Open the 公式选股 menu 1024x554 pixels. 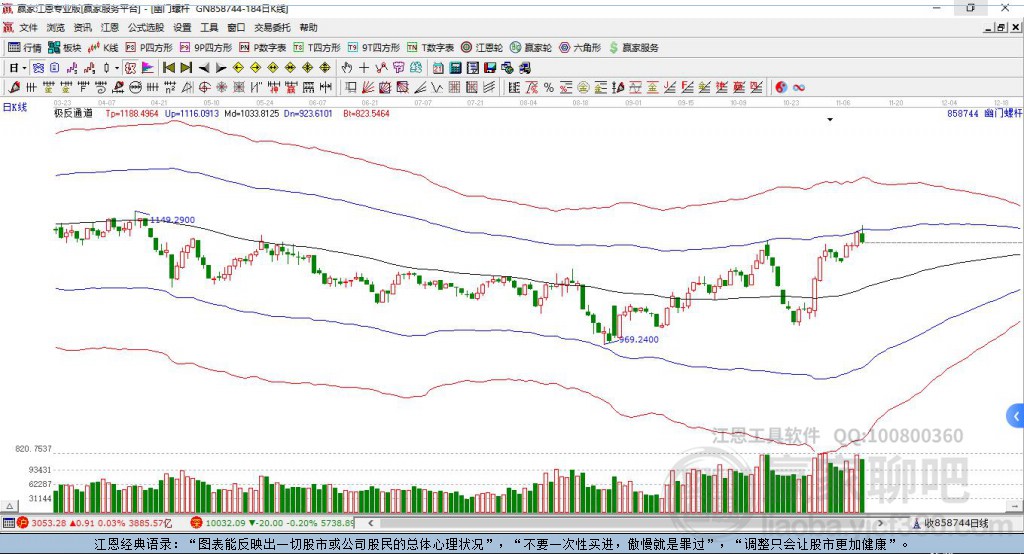coord(146,28)
